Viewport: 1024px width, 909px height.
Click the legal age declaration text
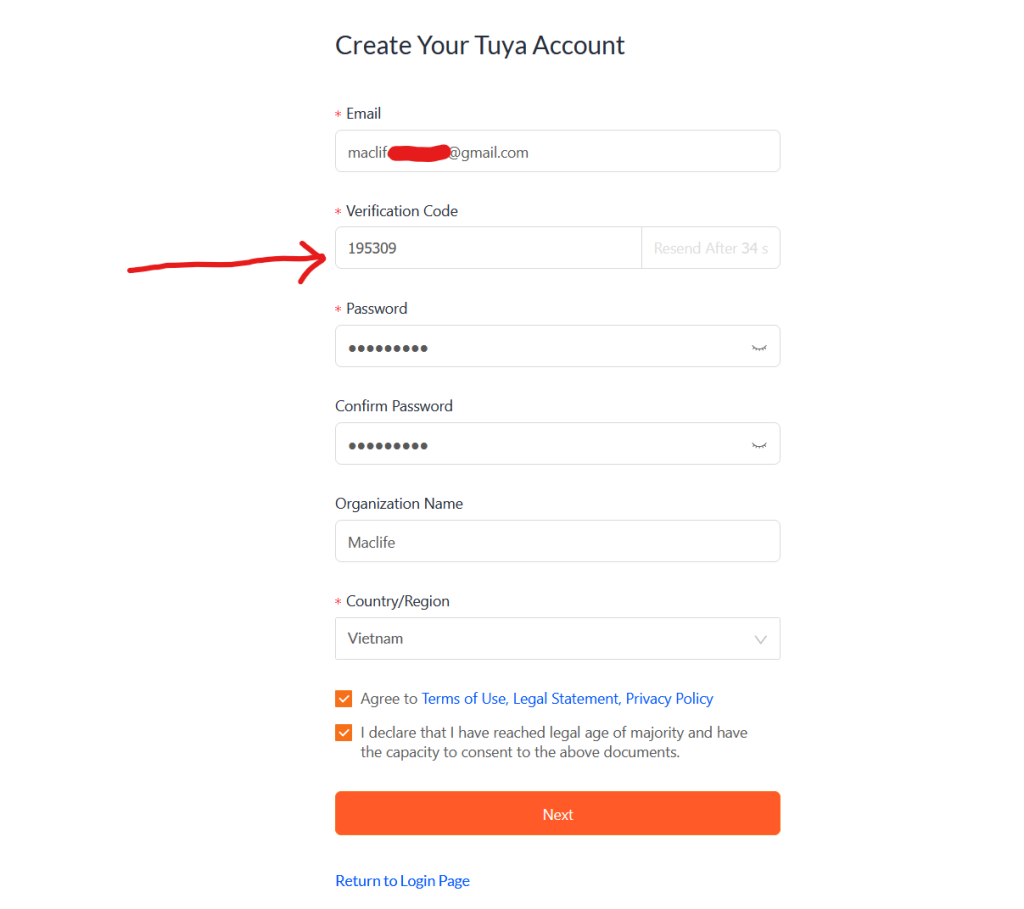coord(553,742)
